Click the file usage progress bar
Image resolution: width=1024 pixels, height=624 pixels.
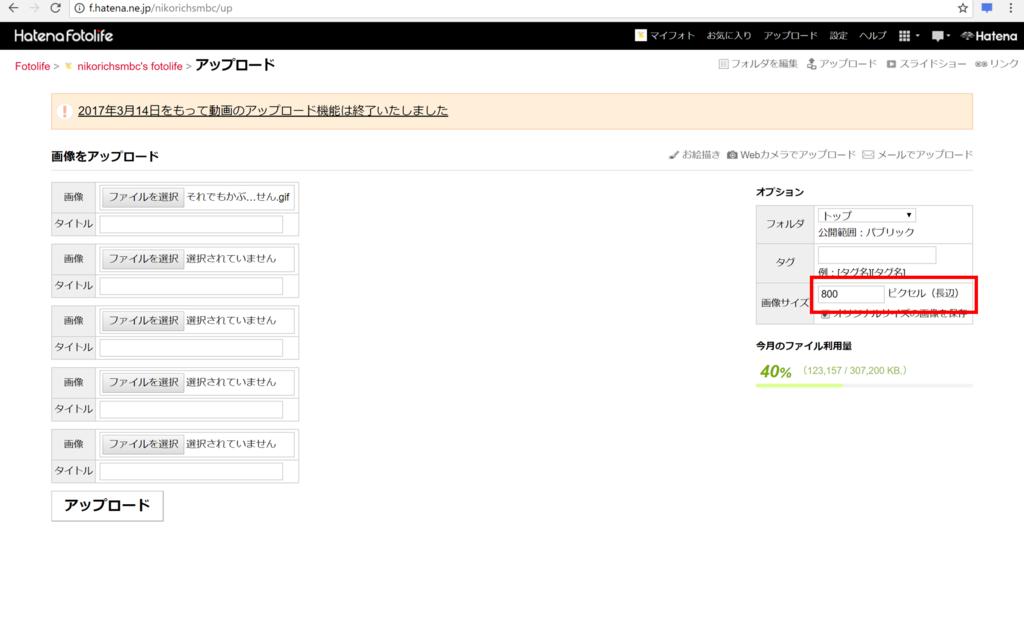(x=864, y=386)
